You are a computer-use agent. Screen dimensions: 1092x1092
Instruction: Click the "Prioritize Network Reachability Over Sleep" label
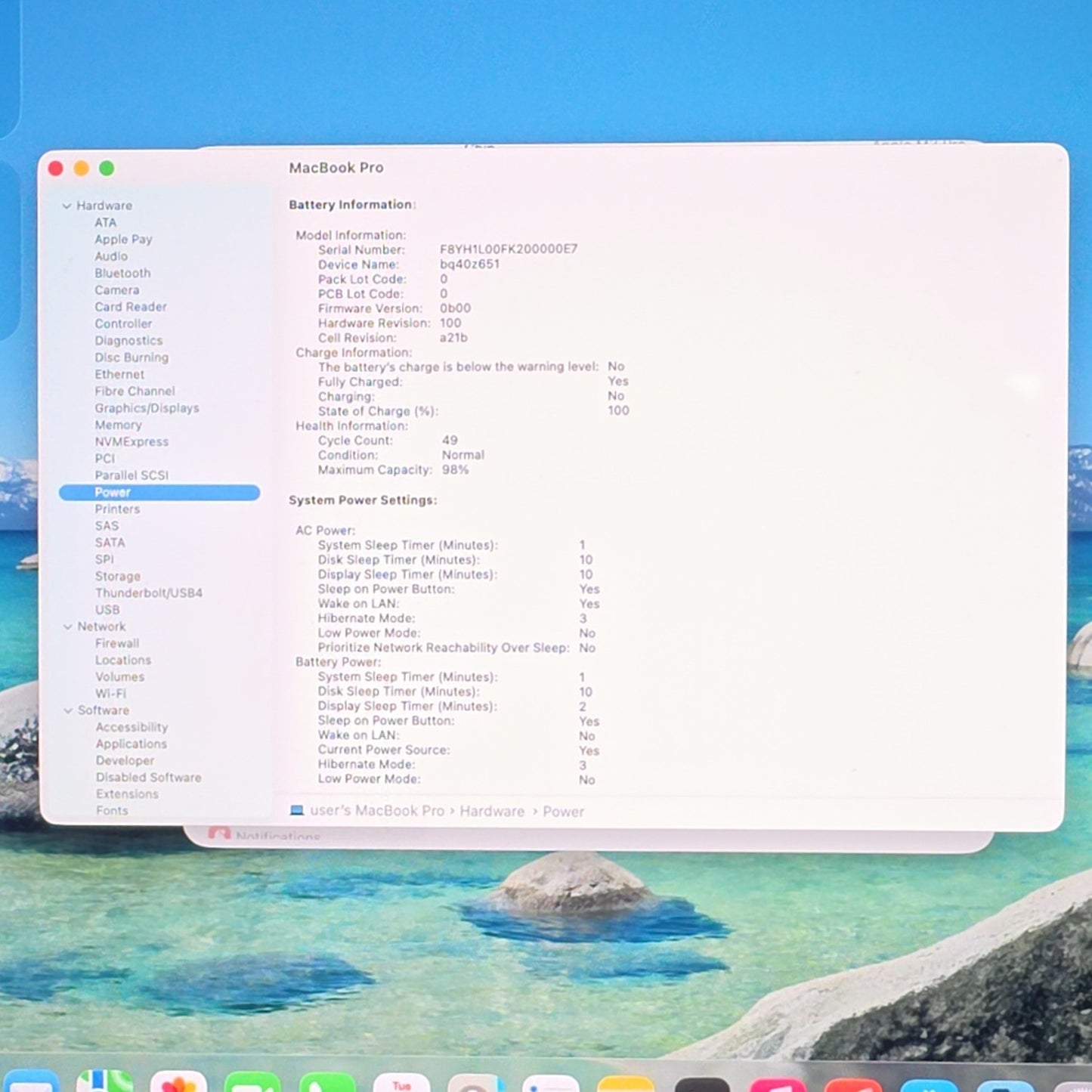pos(444,648)
